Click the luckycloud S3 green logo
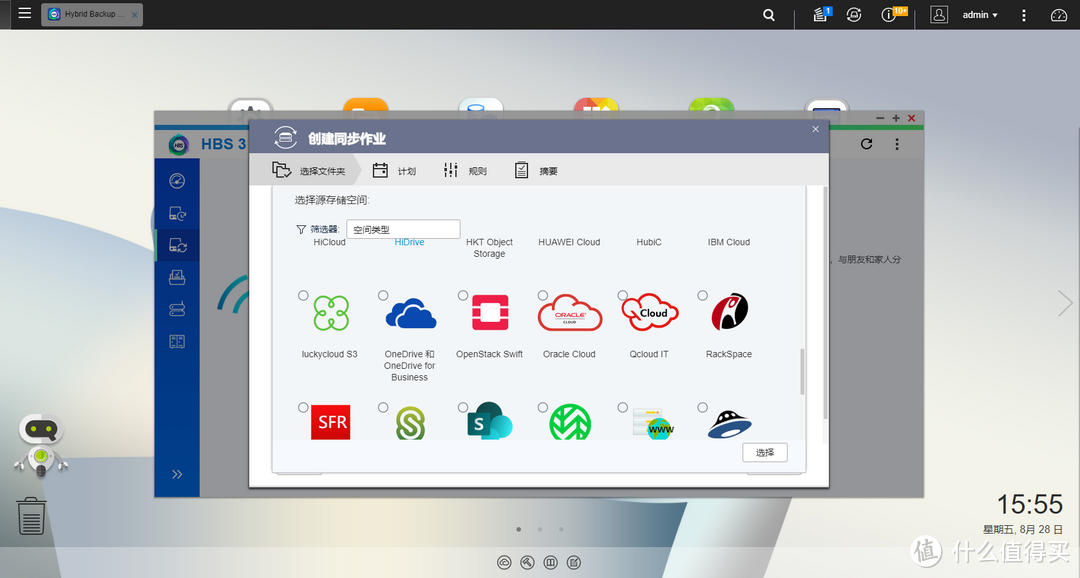Image resolution: width=1080 pixels, height=578 pixels. pos(331,313)
